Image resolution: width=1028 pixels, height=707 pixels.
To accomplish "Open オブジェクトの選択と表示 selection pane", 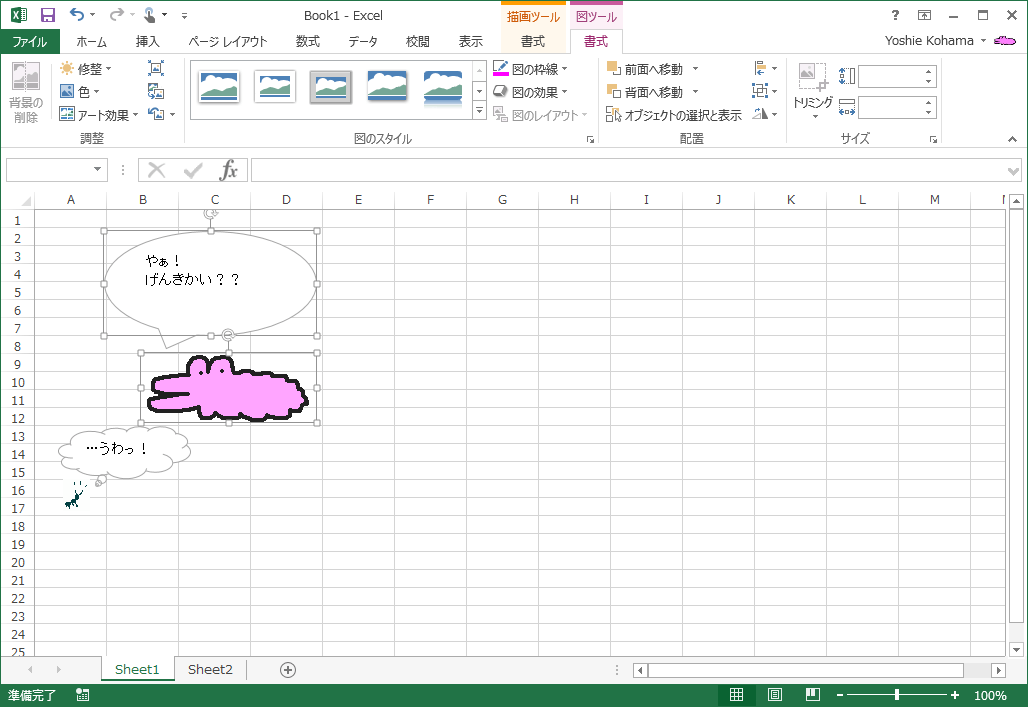I will (674, 115).
